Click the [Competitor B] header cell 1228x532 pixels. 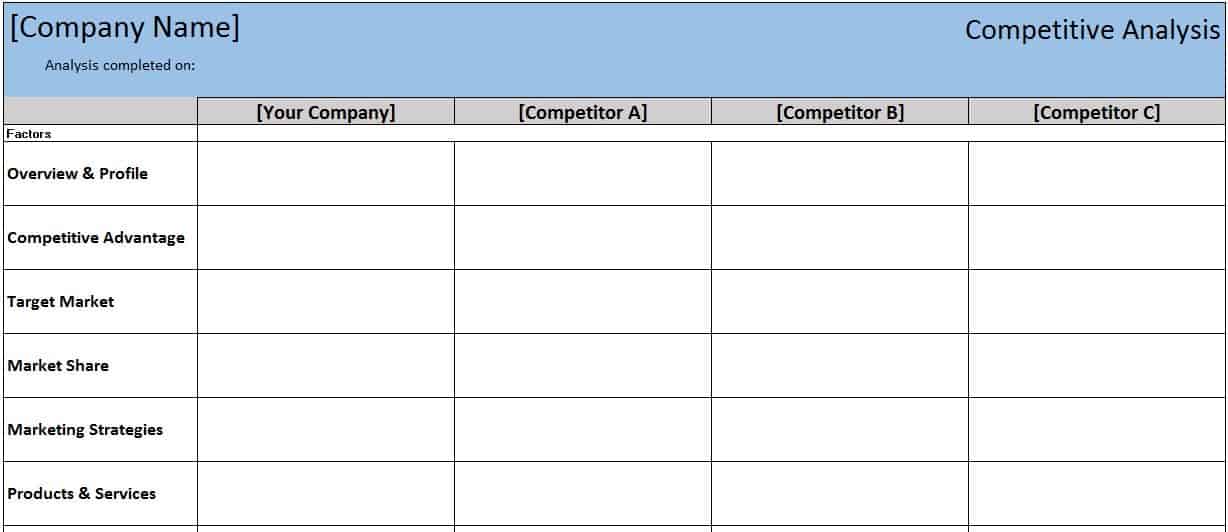pos(840,112)
